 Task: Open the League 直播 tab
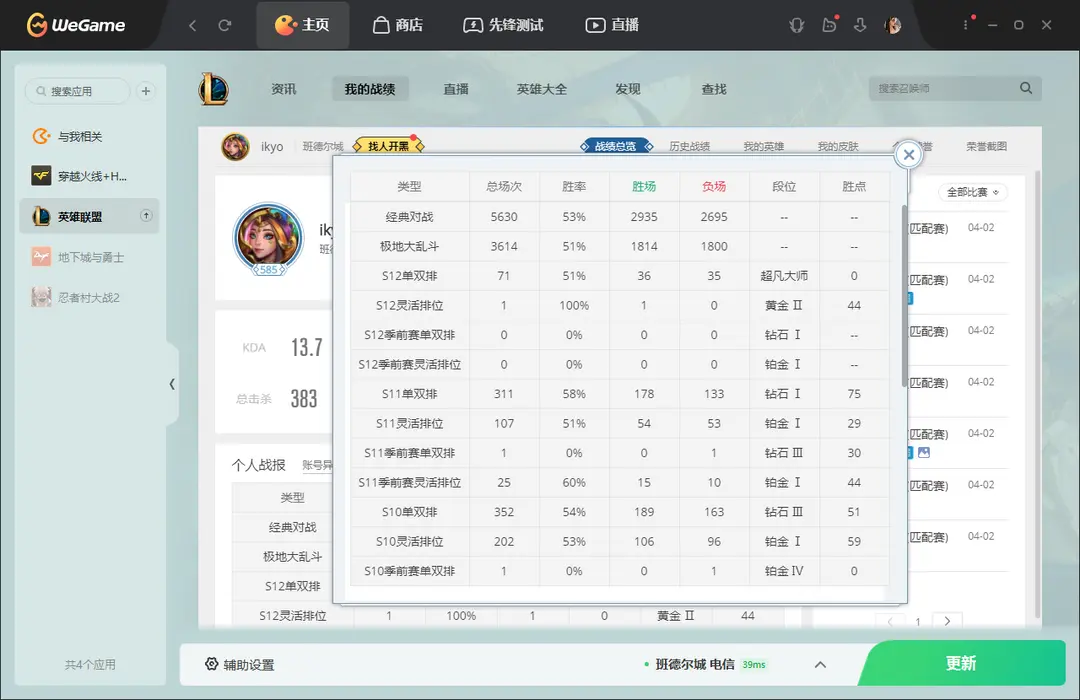click(455, 89)
